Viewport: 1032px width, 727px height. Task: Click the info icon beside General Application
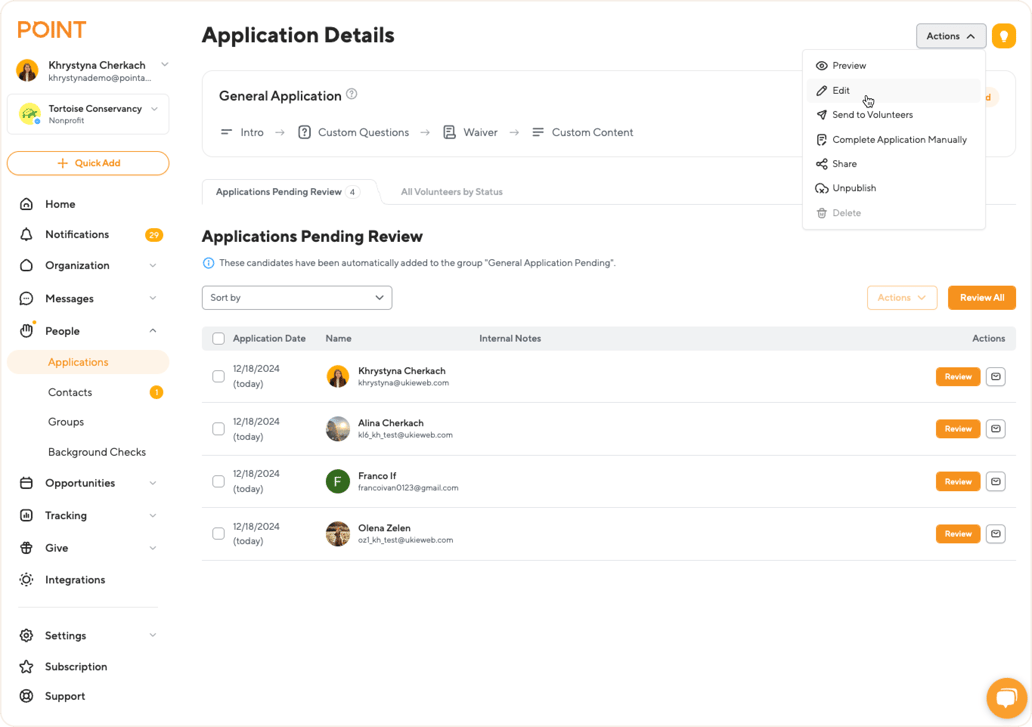pyautogui.click(x=351, y=92)
